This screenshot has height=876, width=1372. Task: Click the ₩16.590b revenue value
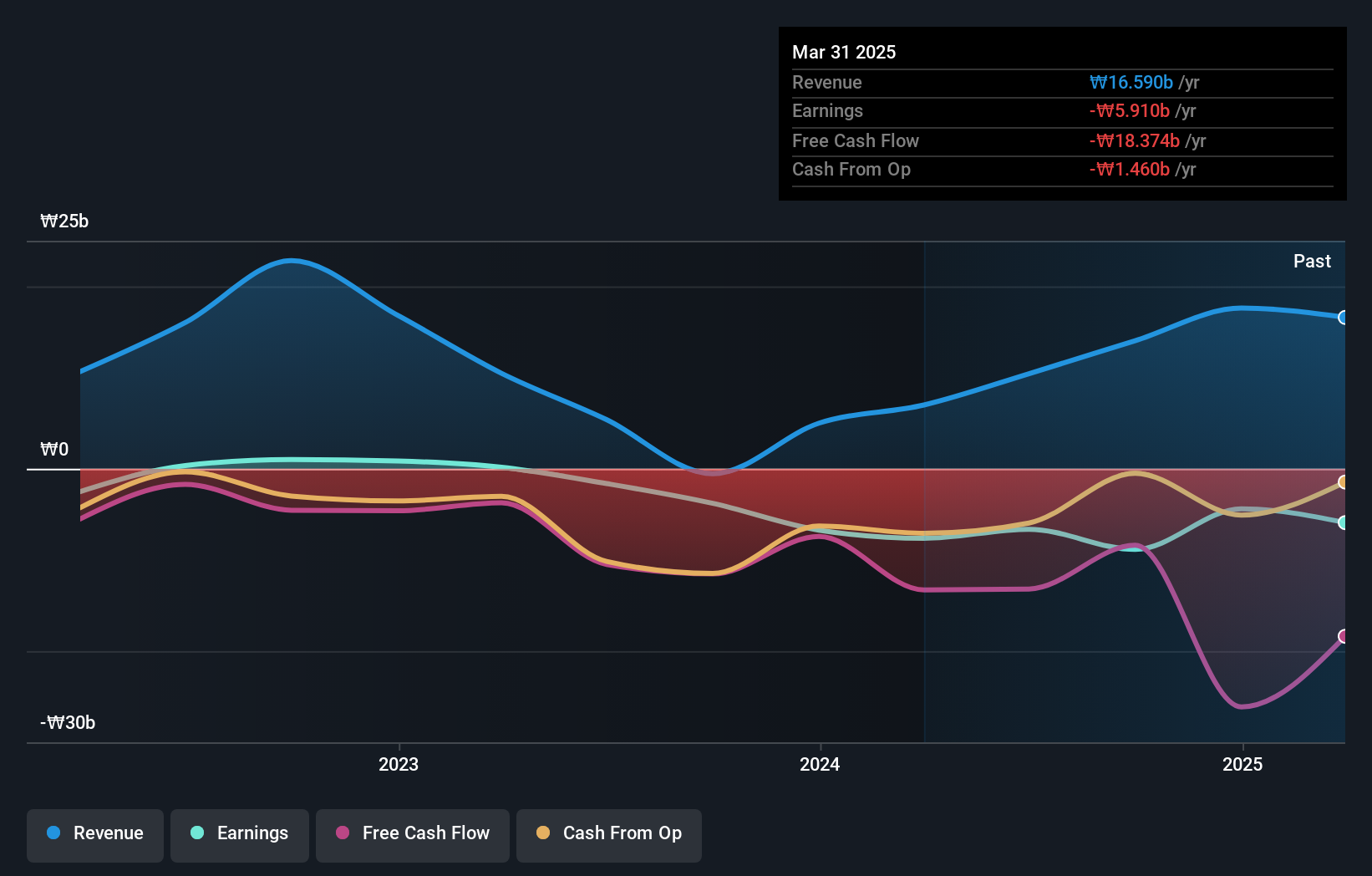pos(1131,82)
